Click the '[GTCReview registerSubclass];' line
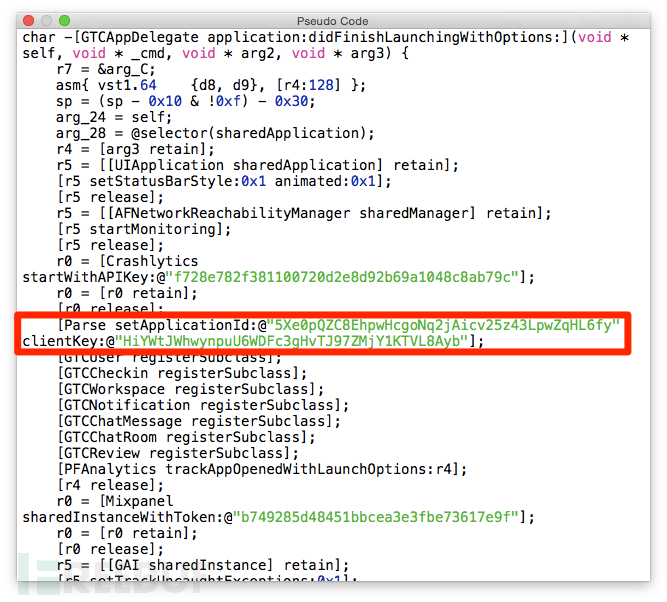 tap(177, 453)
